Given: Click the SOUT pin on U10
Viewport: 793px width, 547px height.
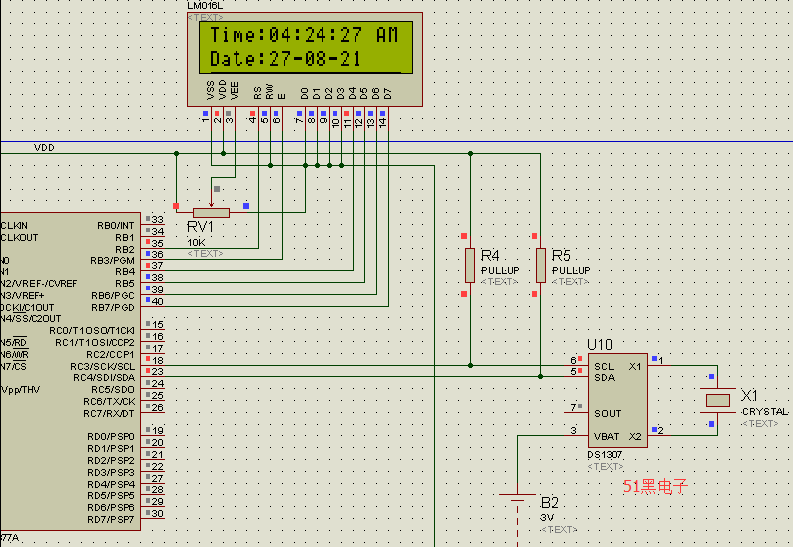Looking at the screenshot, I should coord(607,413).
